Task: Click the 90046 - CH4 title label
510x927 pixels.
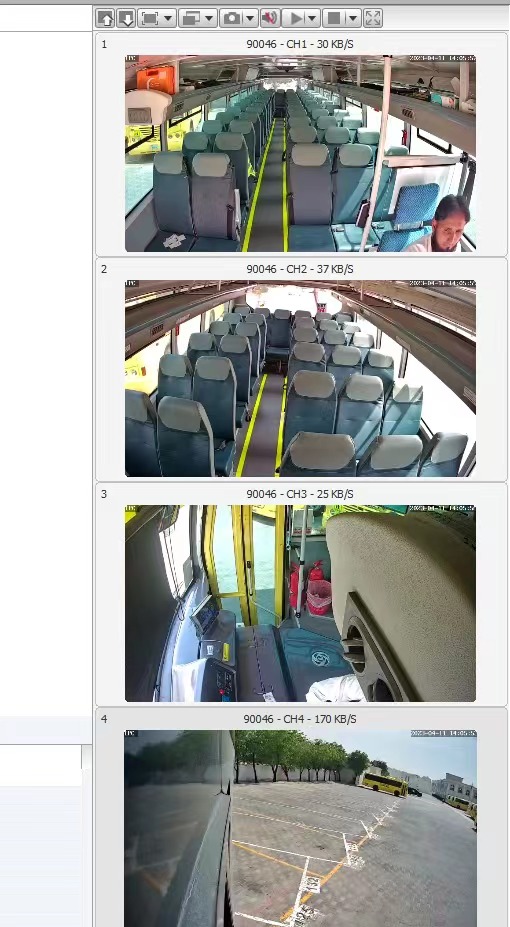Action: click(x=300, y=719)
